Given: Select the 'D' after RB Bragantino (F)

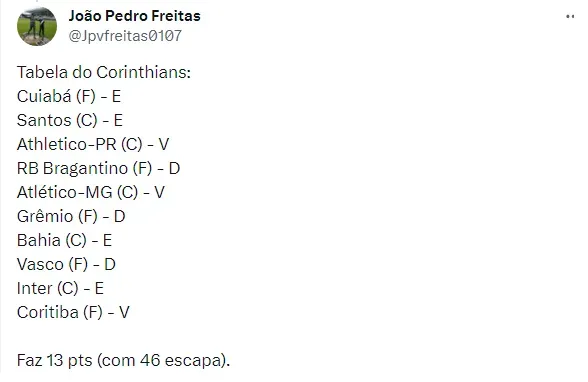Looking at the screenshot, I should (x=174, y=169).
